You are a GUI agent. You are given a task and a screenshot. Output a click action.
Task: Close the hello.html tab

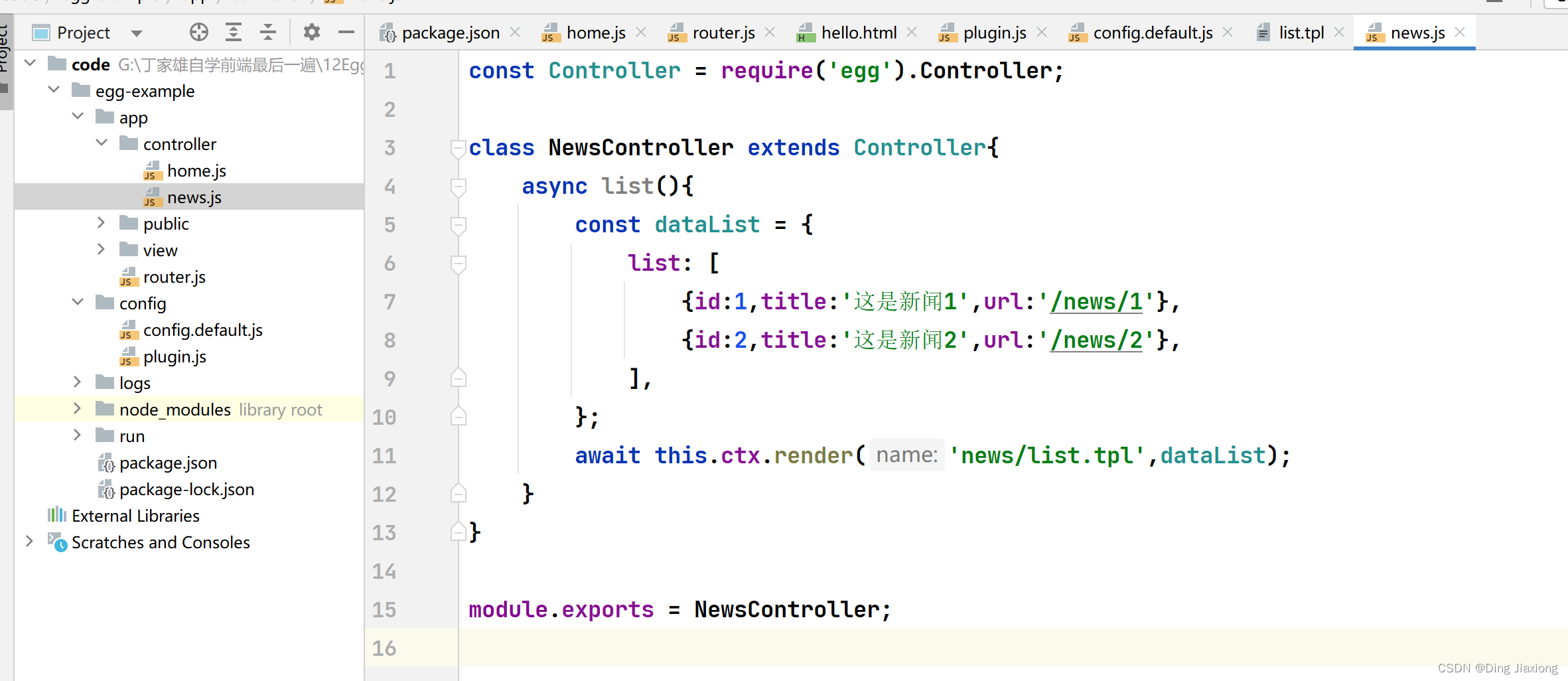point(912,32)
